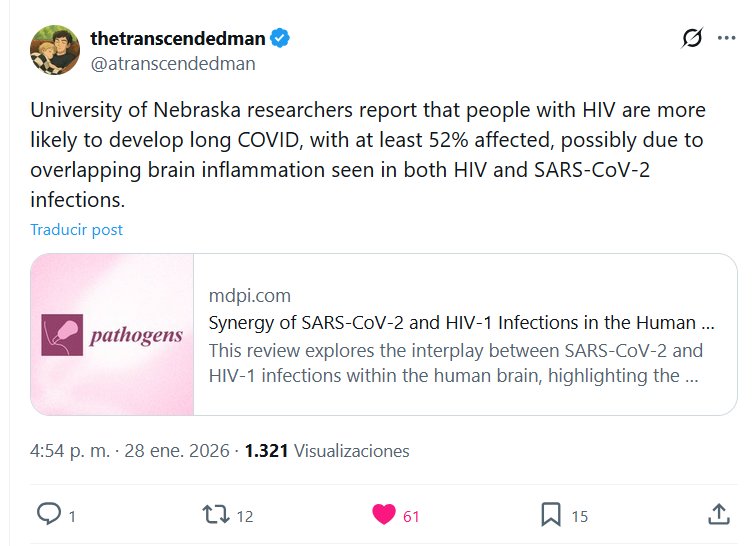The width and height of the screenshot is (756, 546).
Task: Click the like count number 61
Action: click(411, 516)
